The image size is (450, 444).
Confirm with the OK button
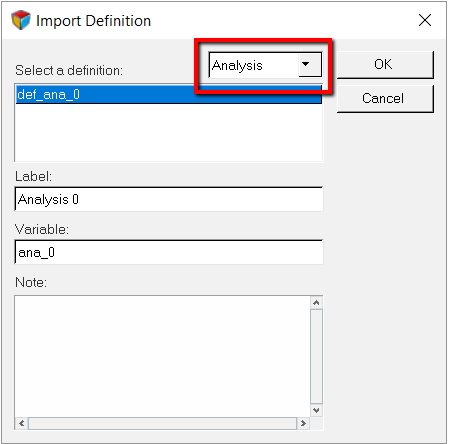tap(385, 64)
